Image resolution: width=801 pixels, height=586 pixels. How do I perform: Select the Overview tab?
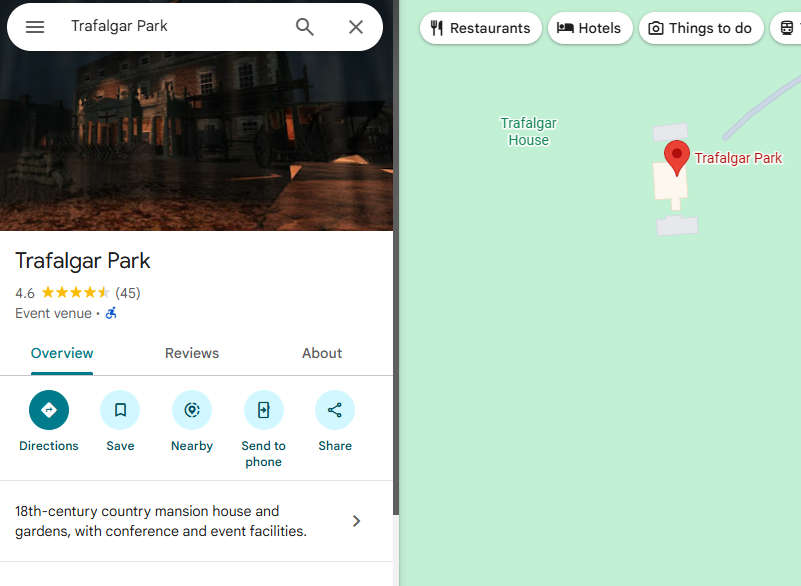[62, 354]
